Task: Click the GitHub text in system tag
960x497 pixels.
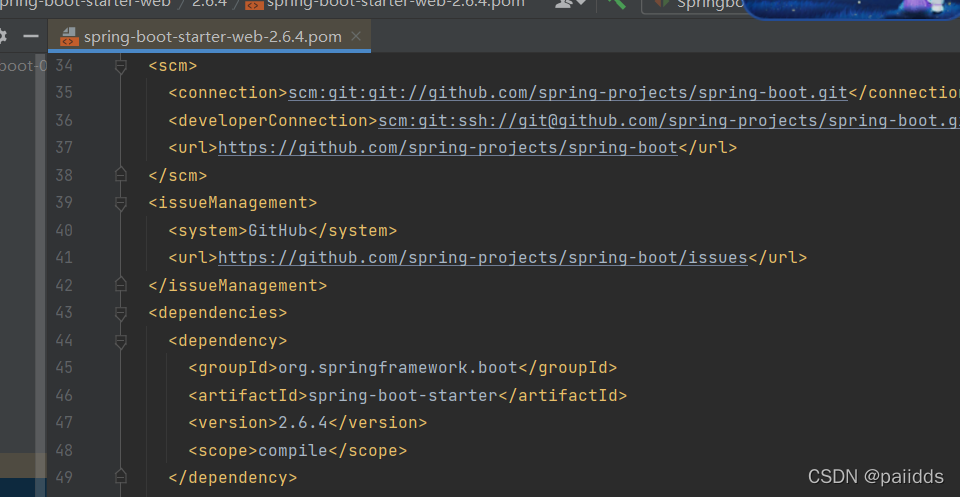Action: [277, 231]
